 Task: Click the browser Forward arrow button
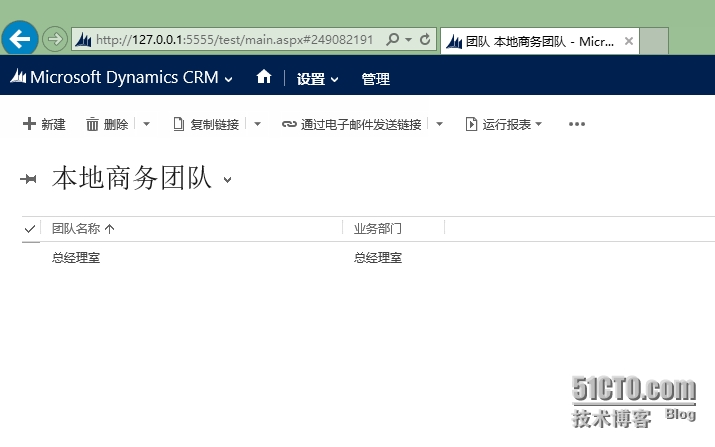55,39
